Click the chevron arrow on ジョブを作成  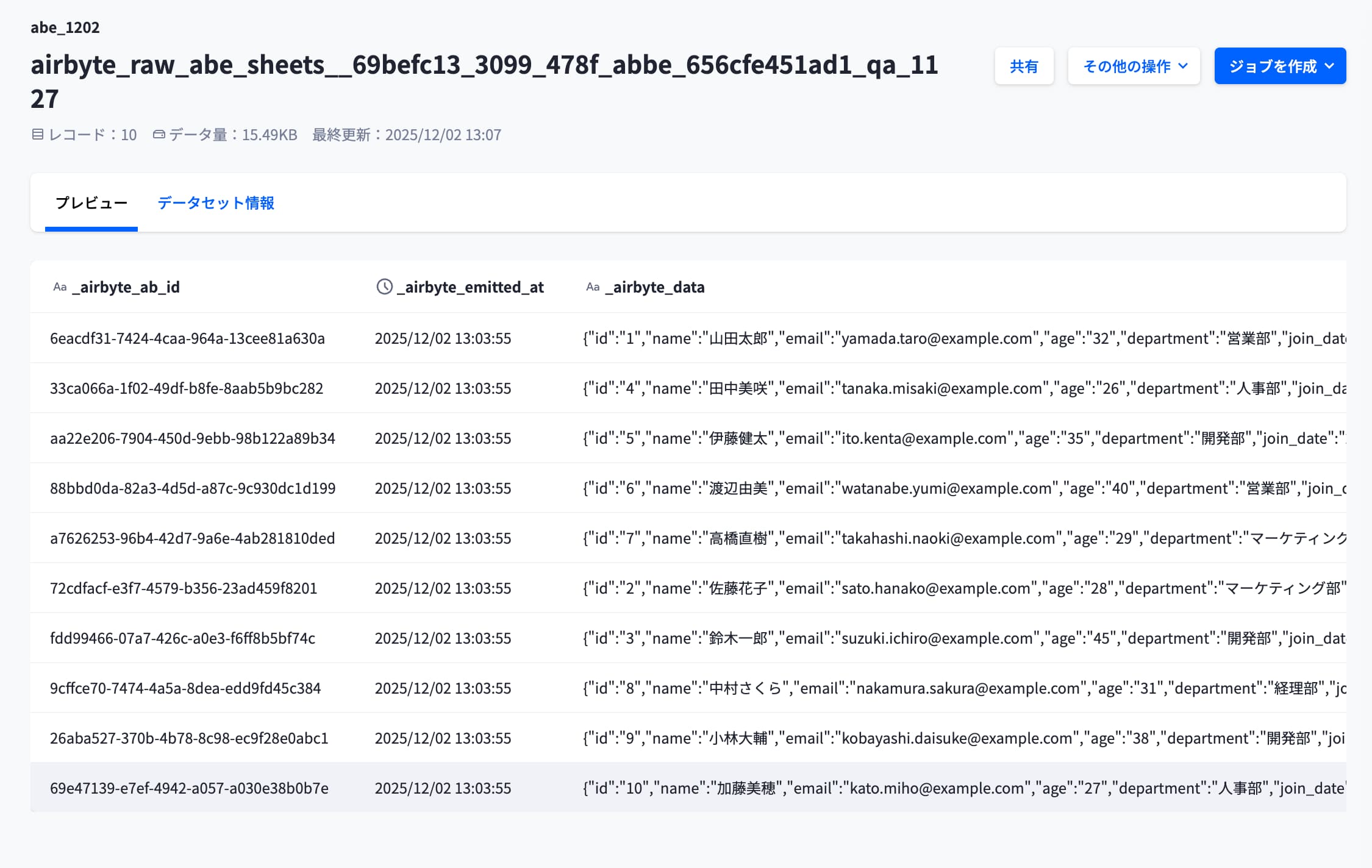pyautogui.click(x=1330, y=66)
